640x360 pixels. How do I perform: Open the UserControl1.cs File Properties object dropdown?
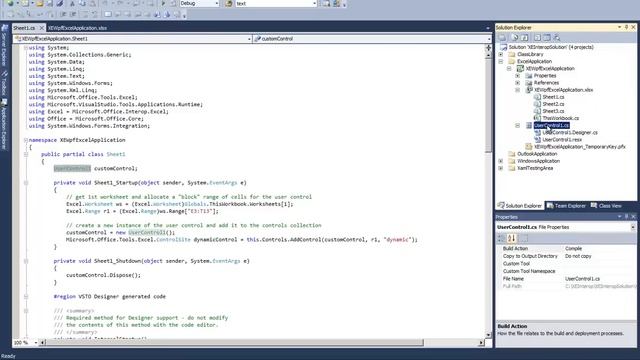633,227
